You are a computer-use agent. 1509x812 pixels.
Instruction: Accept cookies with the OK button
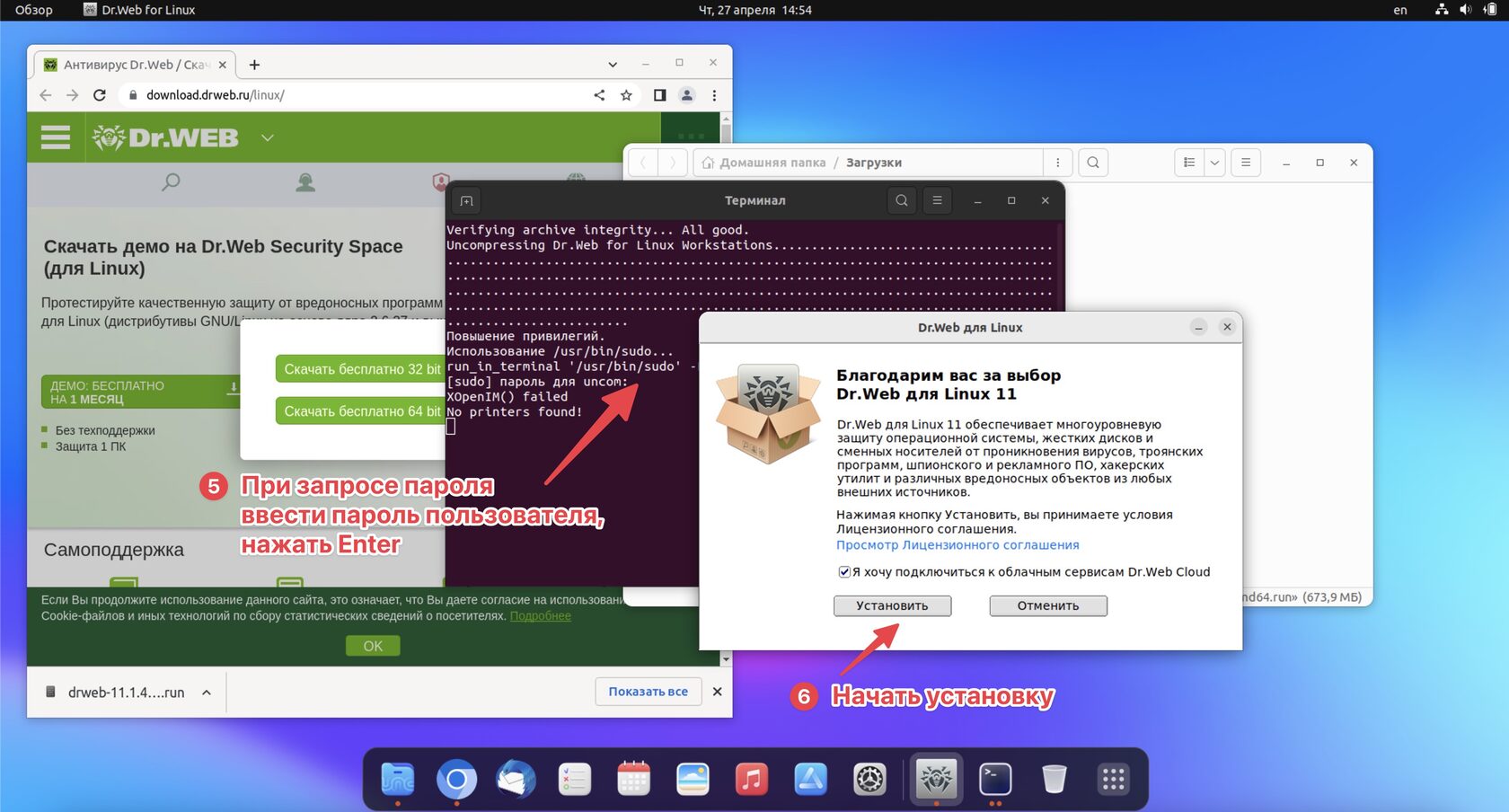[373, 646]
